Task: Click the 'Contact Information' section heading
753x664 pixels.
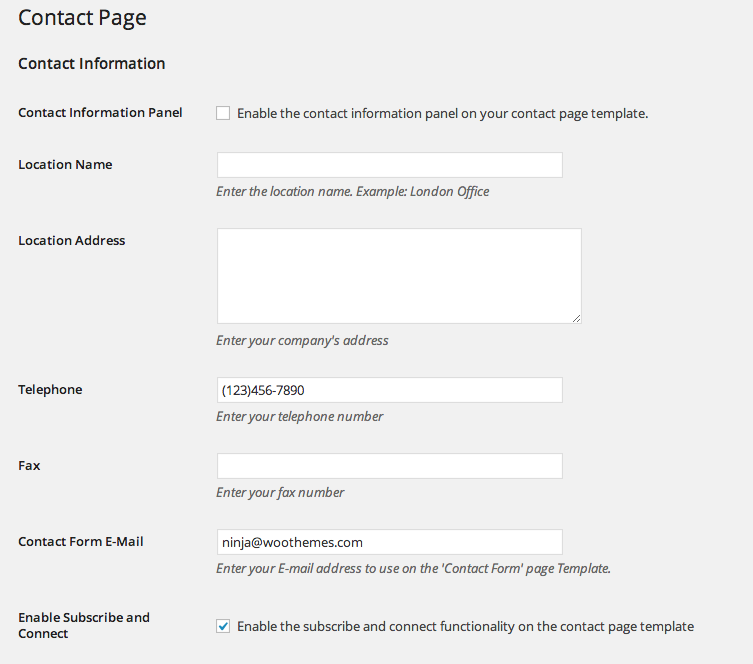Action: tap(92, 63)
